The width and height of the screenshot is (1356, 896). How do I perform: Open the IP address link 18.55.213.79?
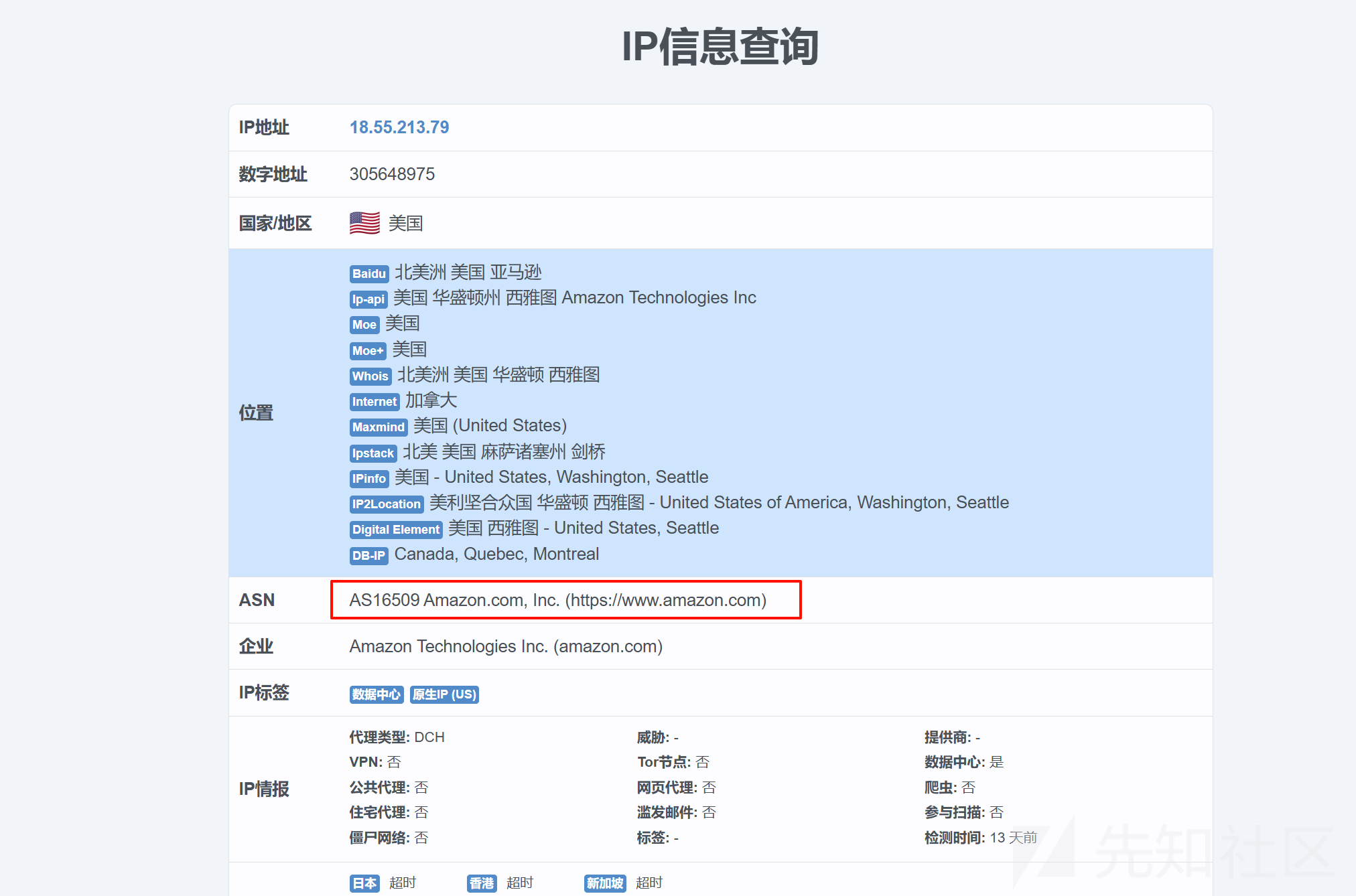click(x=399, y=127)
